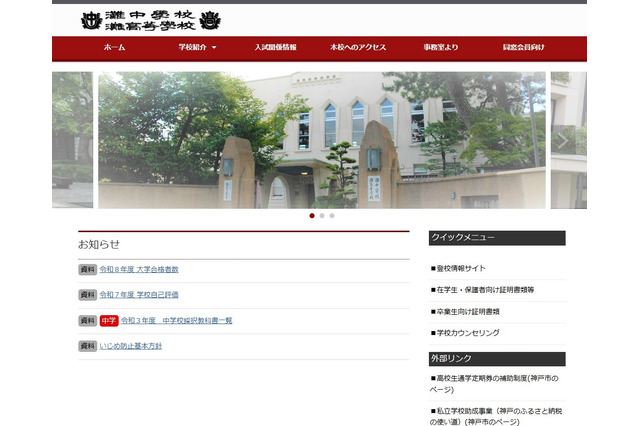Select the first slideshow dot indicator
The image size is (640, 426).
click(x=312, y=216)
